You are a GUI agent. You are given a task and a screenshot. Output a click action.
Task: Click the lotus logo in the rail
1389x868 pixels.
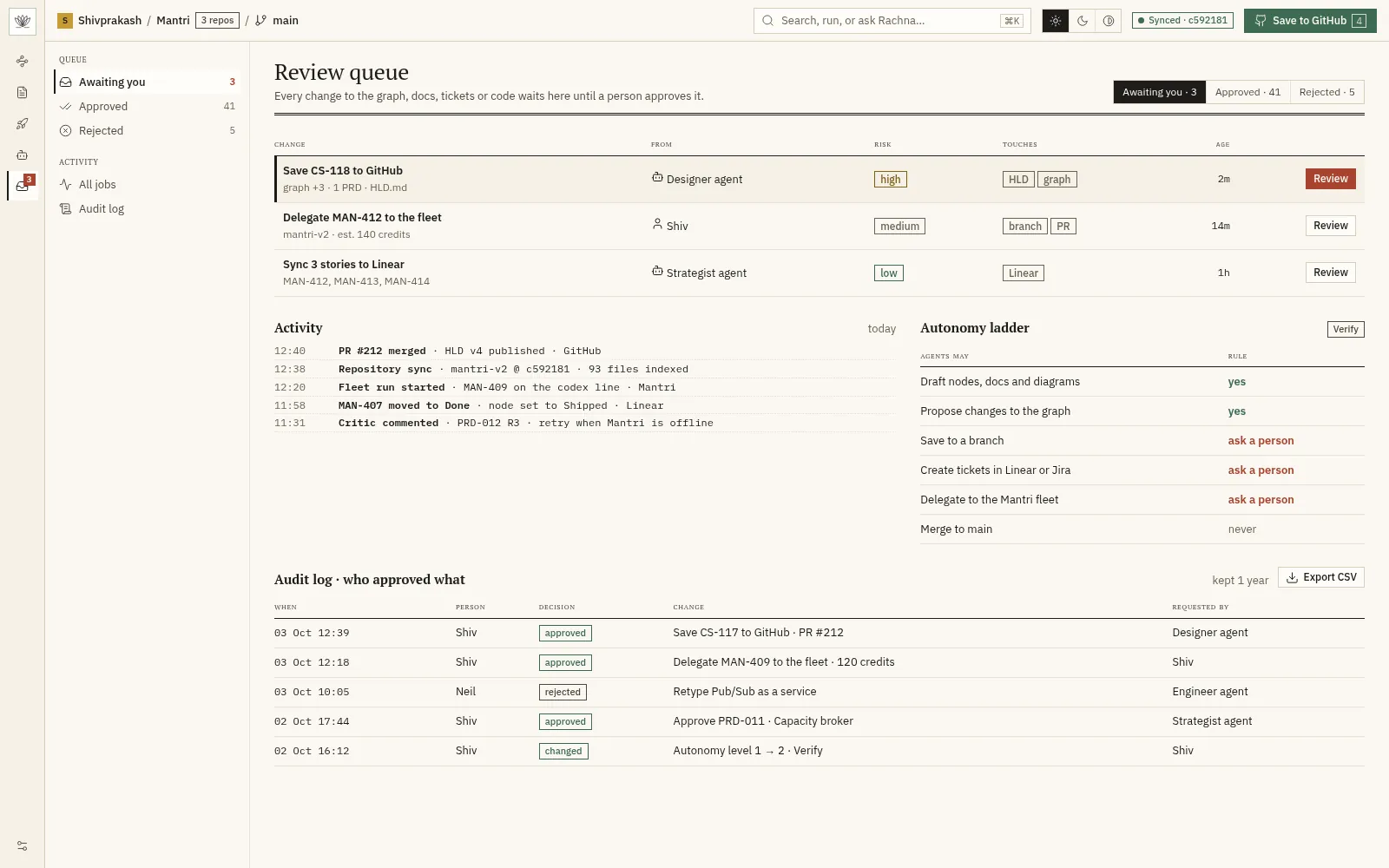coord(23,21)
